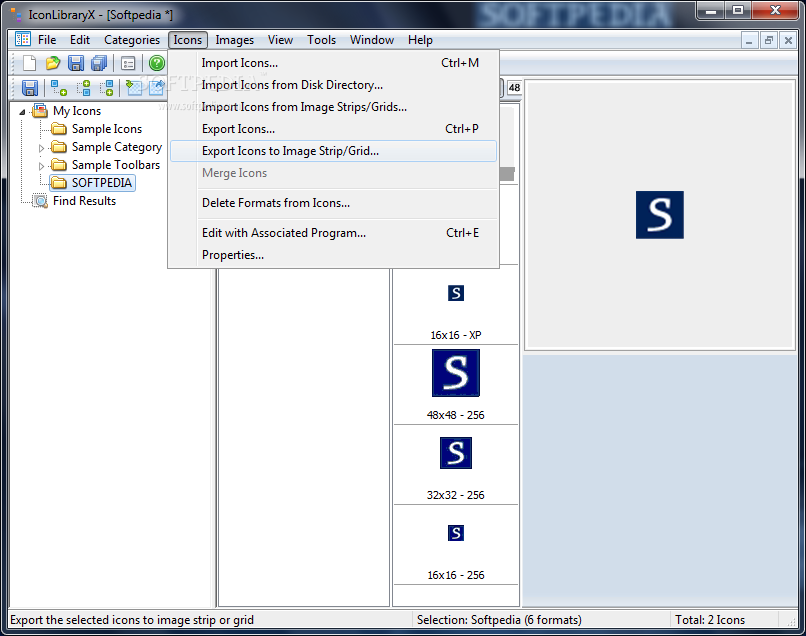Open the Tools menu
Image resolution: width=806 pixels, height=636 pixels.
click(x=321, y=40)
